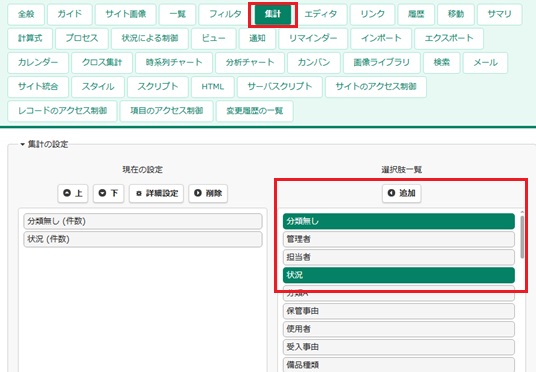Select the 項目のアクセス制御 tab
The image size is (536, 372).
(166, 111)
